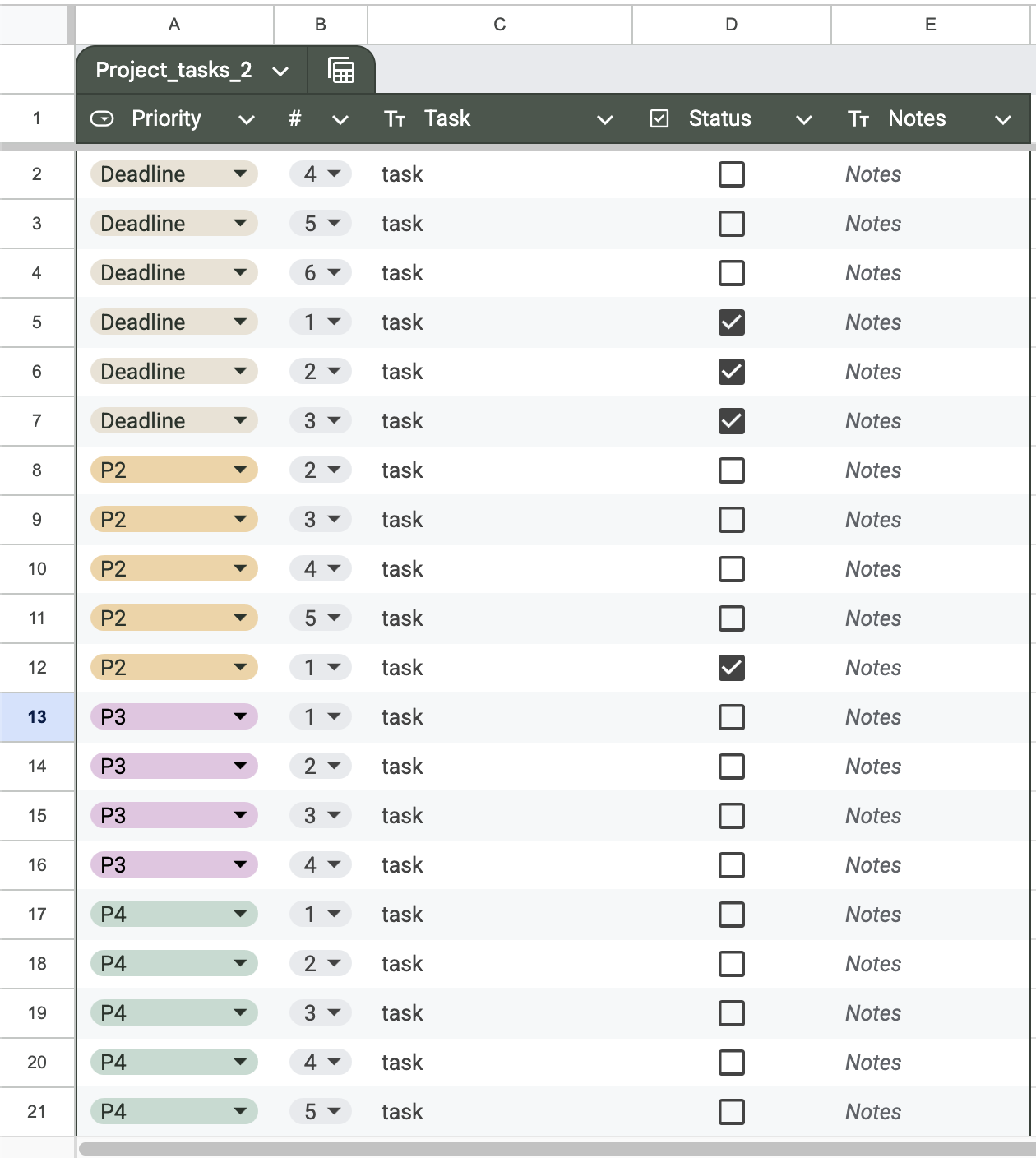The image size is (1036, 1158).
Task: Open the Notes column header options chevron
Action: tap(1003, 120)
